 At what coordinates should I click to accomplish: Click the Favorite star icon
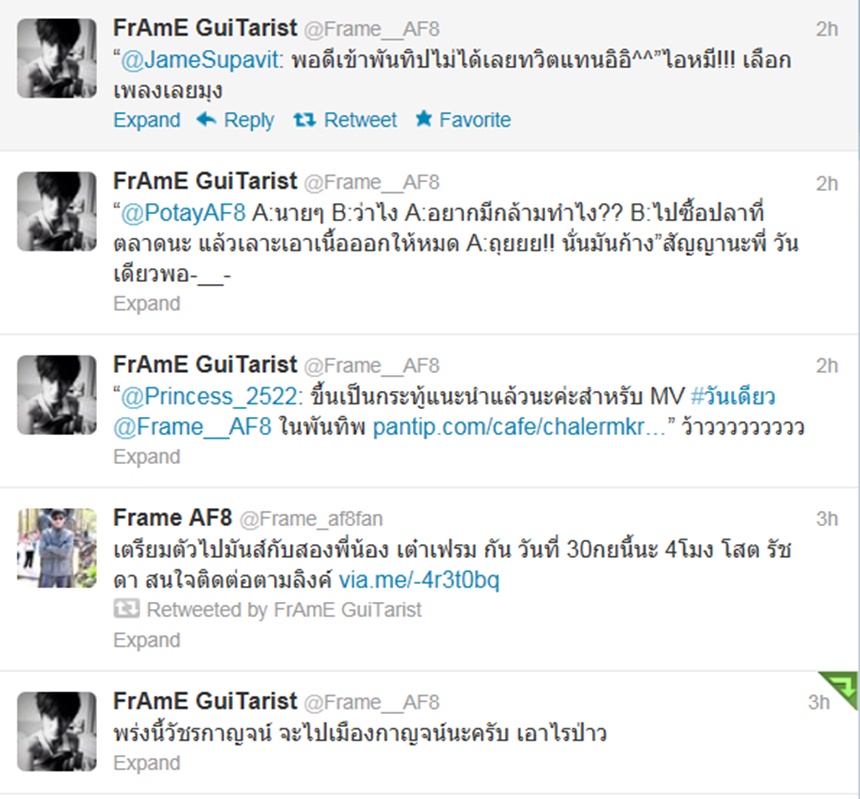pyautogui.click(x=423, y=118)
